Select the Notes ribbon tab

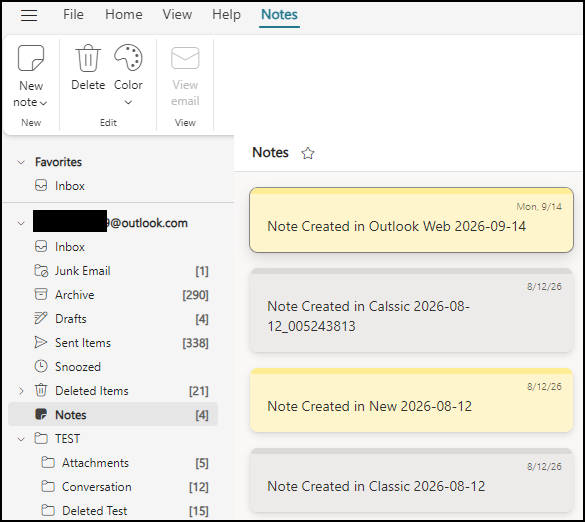279,15
